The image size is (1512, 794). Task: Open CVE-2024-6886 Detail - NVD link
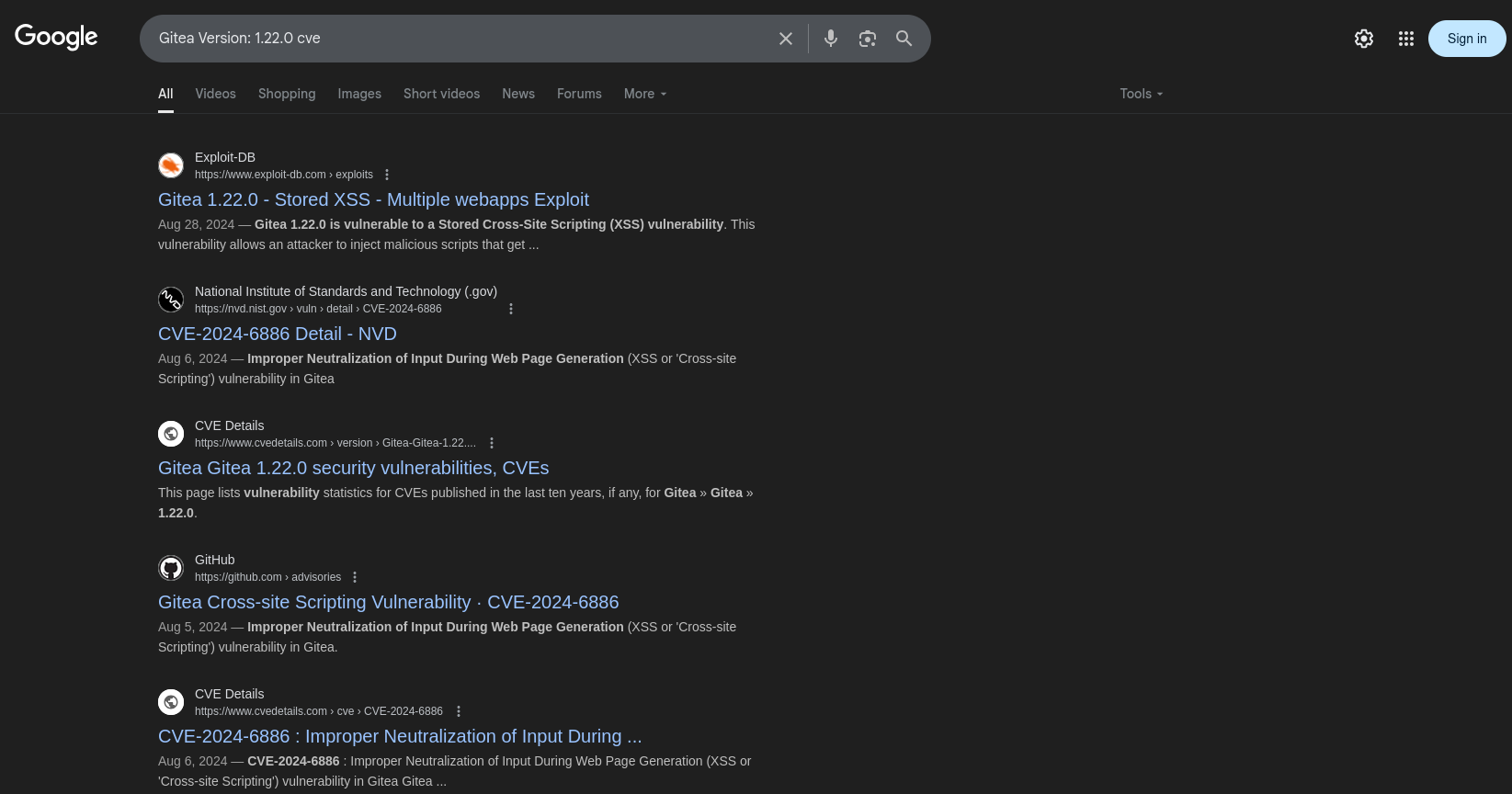click(x=278, y=334)
